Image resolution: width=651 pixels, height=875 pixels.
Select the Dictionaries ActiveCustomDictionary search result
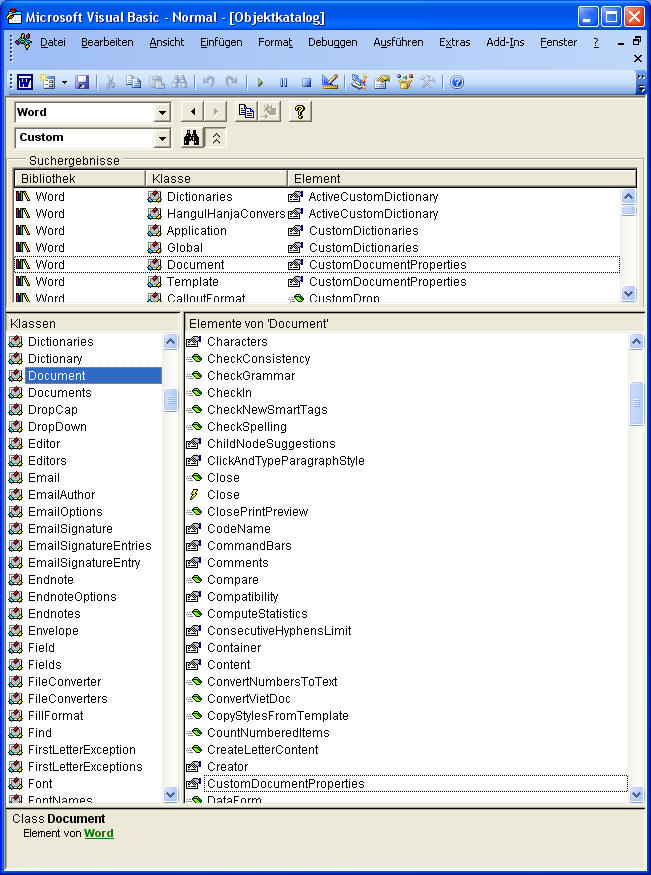(x=317, y=197)
